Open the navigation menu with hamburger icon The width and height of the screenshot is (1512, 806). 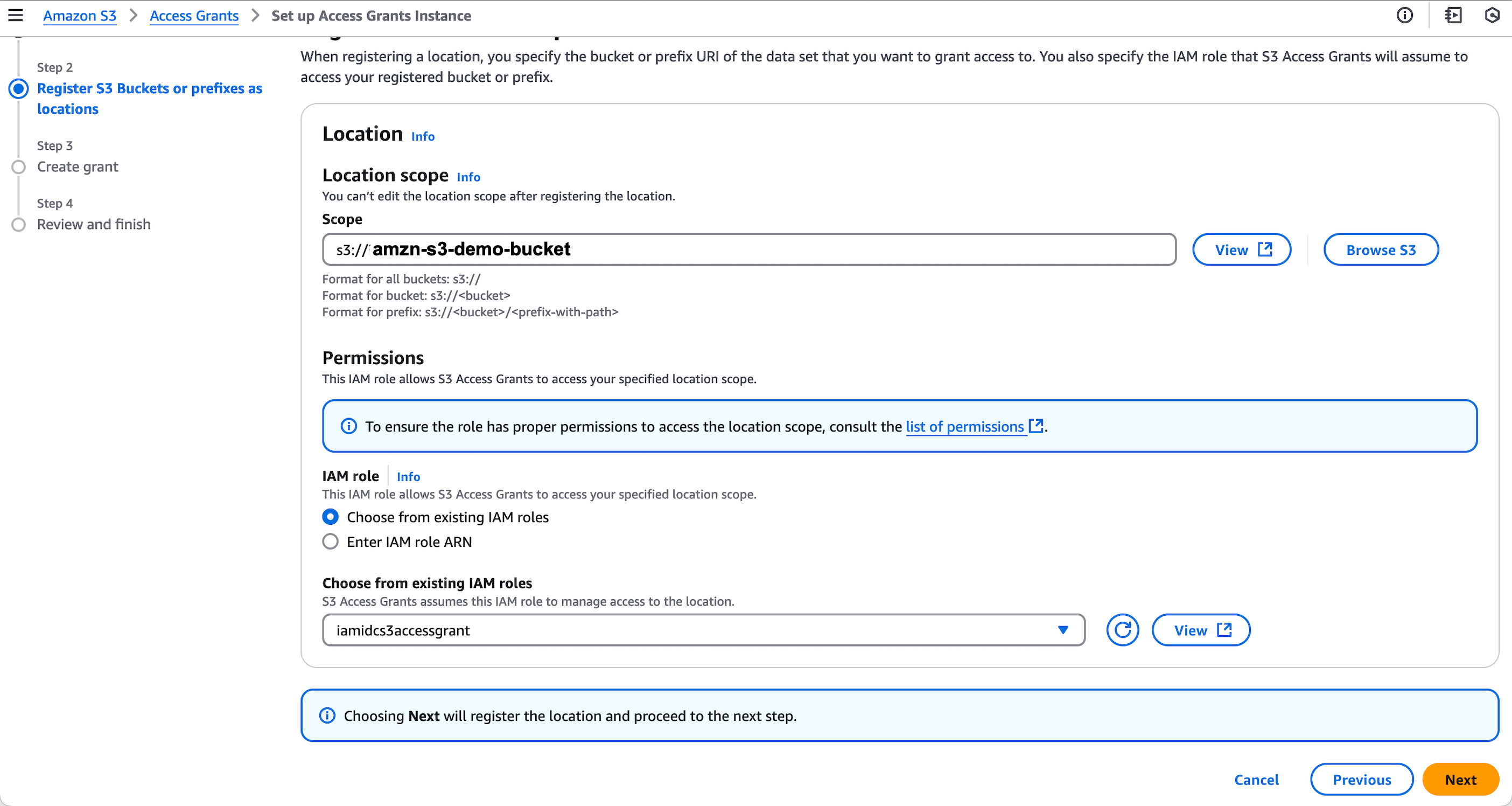point(15,15)
